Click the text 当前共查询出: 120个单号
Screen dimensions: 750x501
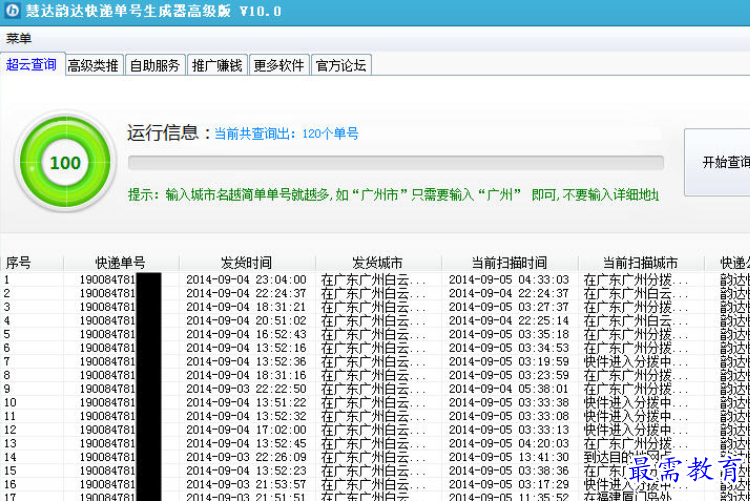tap(286, 134)
